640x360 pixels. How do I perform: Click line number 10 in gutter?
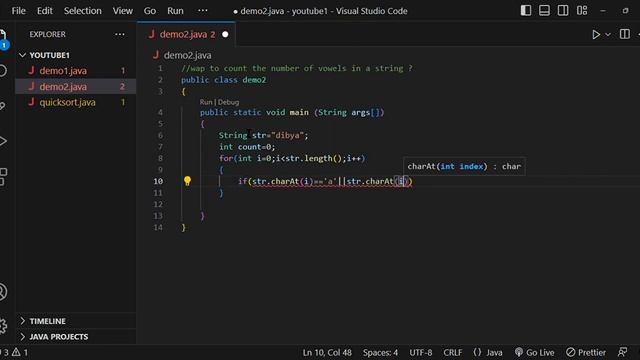[158, 181]
